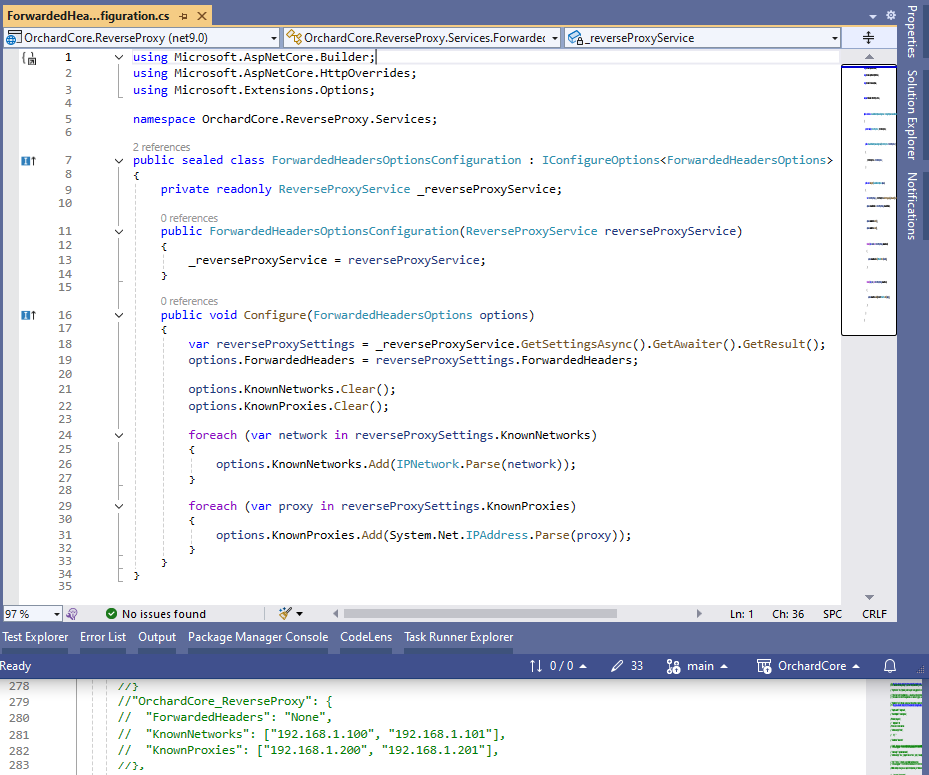Click the horizontal scrollbar right arrow
The width and height of the screenshot is (929, 775).
pos(699,614)
